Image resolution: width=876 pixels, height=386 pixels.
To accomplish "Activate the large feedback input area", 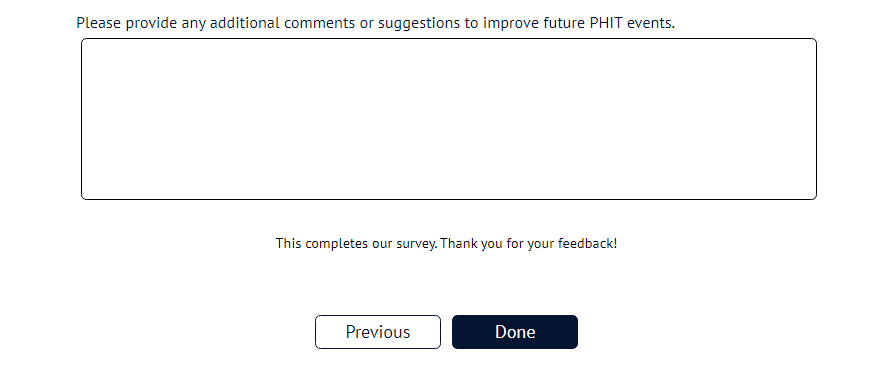I will [x=449, y=119].
